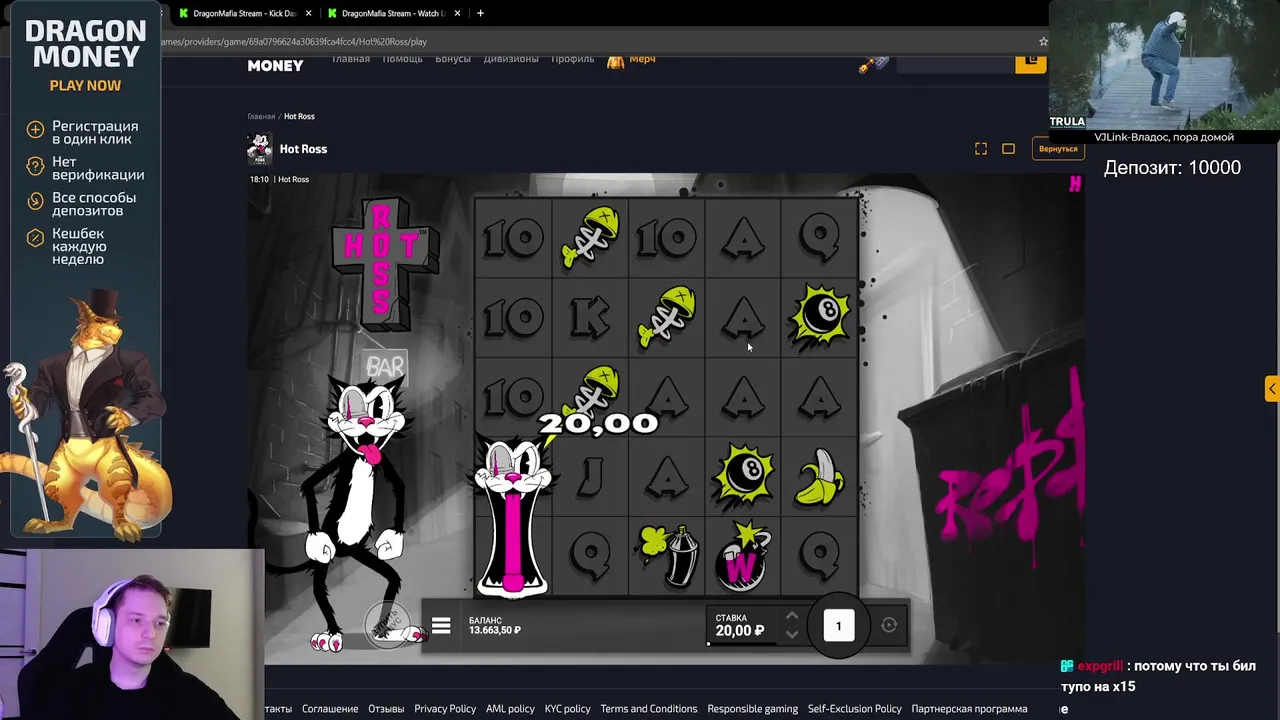Click the Нет верификации banner item
Viewport: 1280px width, 720px height.
(x=85, y=168)
